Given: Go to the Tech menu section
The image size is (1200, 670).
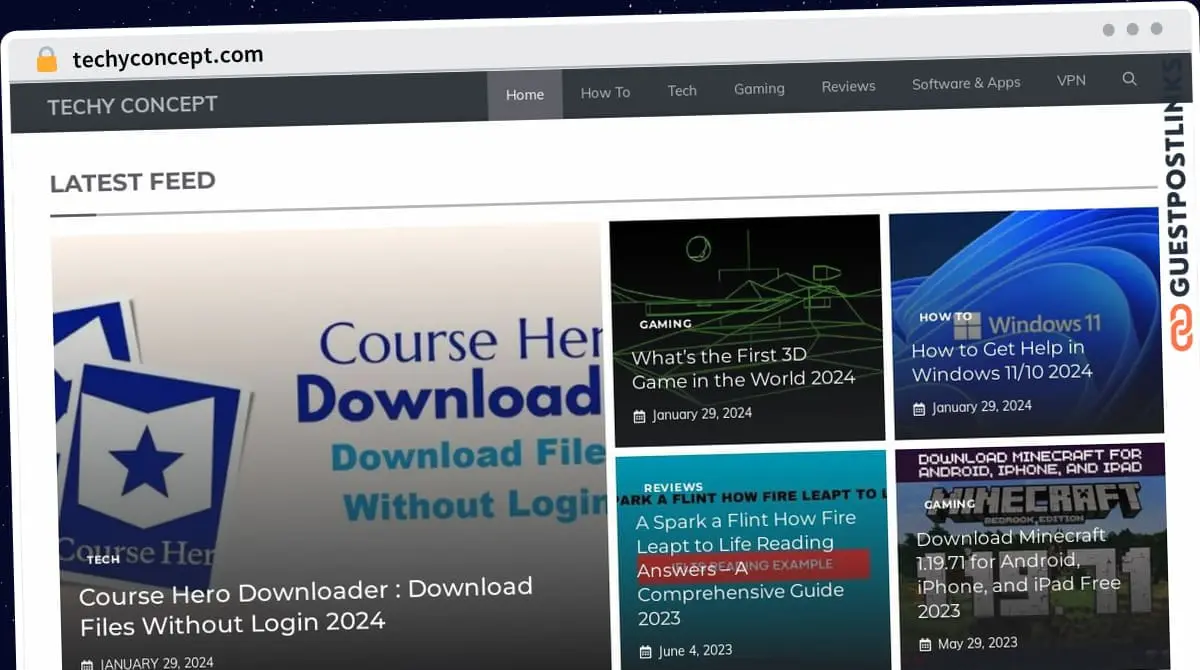Looking at the screenshot, I should pos(682,90).
